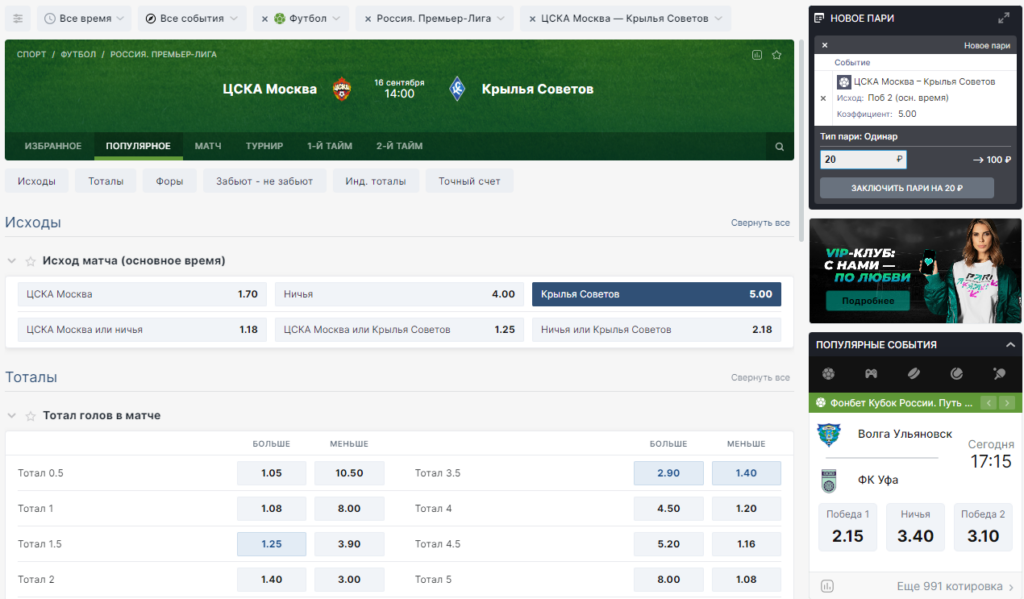1024x599 pixels.
Task: Select the Забьют - не забьют chip
Action: pos(264,181)
